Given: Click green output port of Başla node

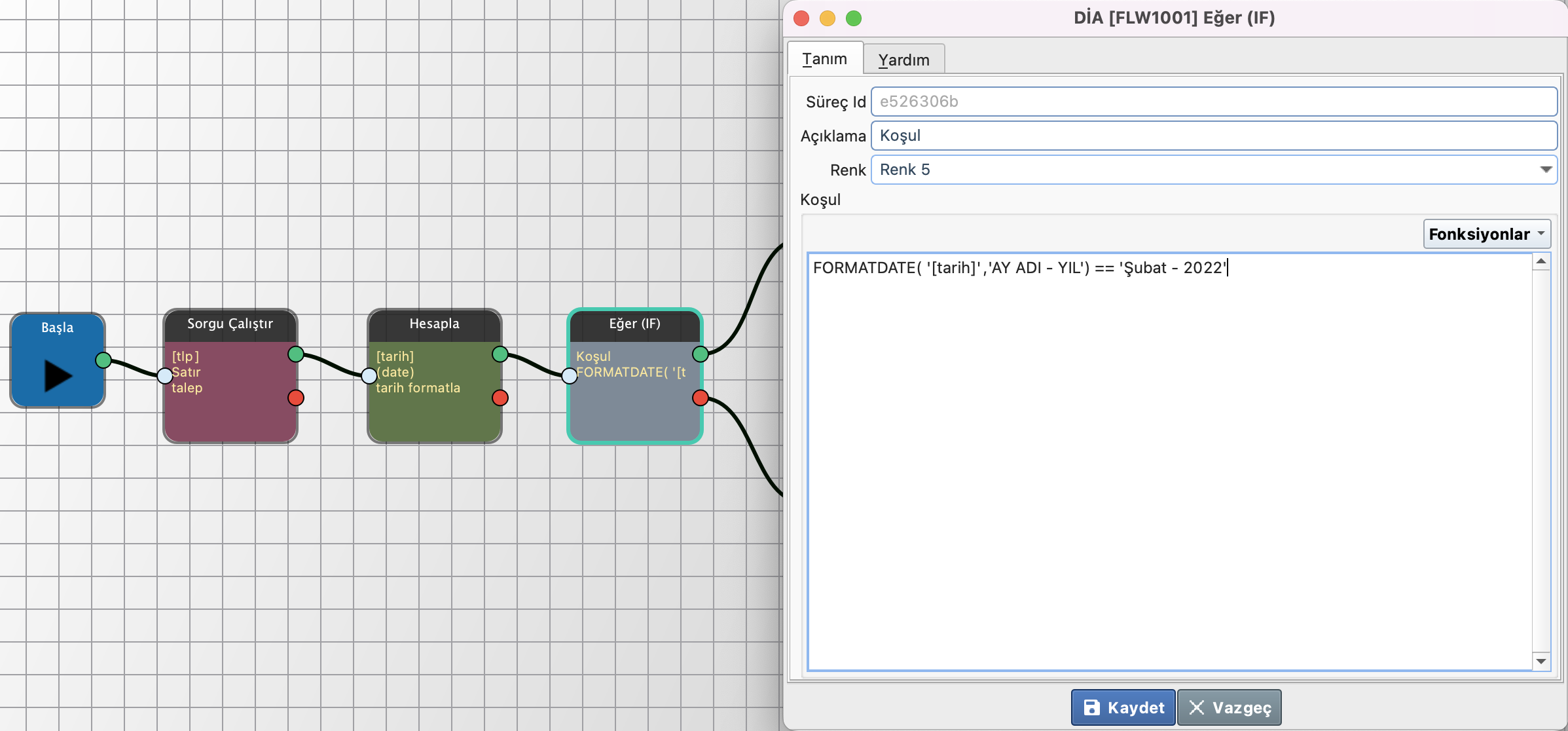Looking at the screenshot, I should click(103, 360).
